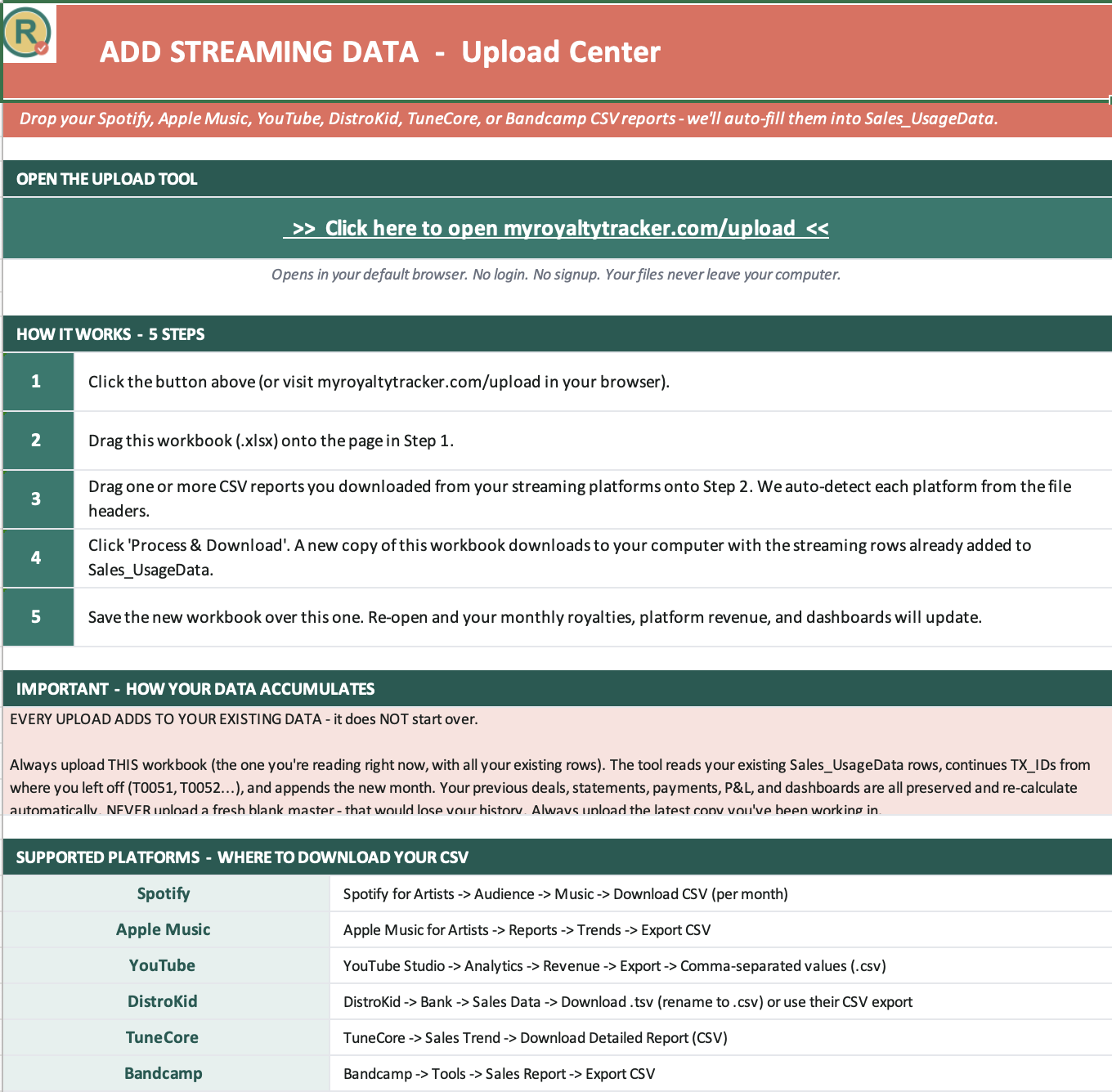Viewport: 1112px width, 1092px height.
Task: Click the 'Click the button above' instruction text
Action: (379, 382)
